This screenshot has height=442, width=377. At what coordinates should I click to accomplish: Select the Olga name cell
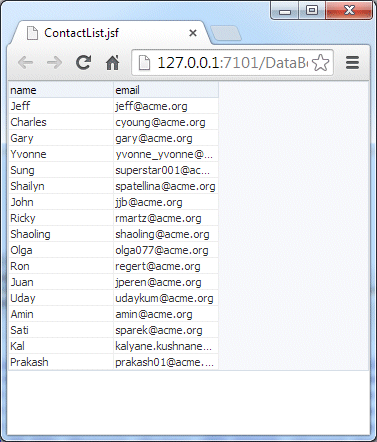pos(61,250)
